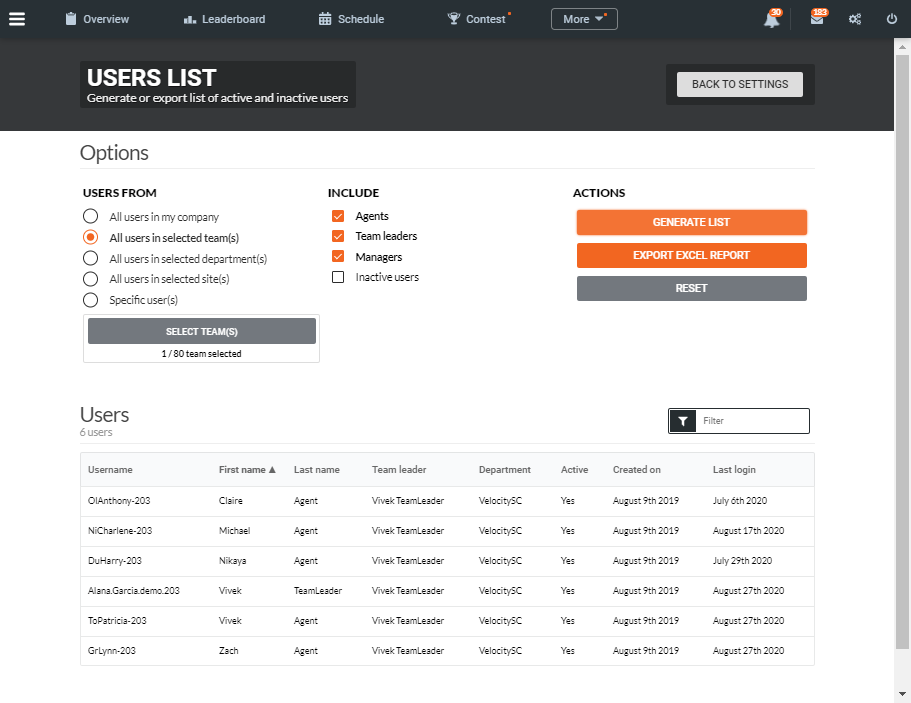The width and height of the screenshot is (911, 703).
Task: Click the Overview clipboard icon
Action: coord(71,19)
